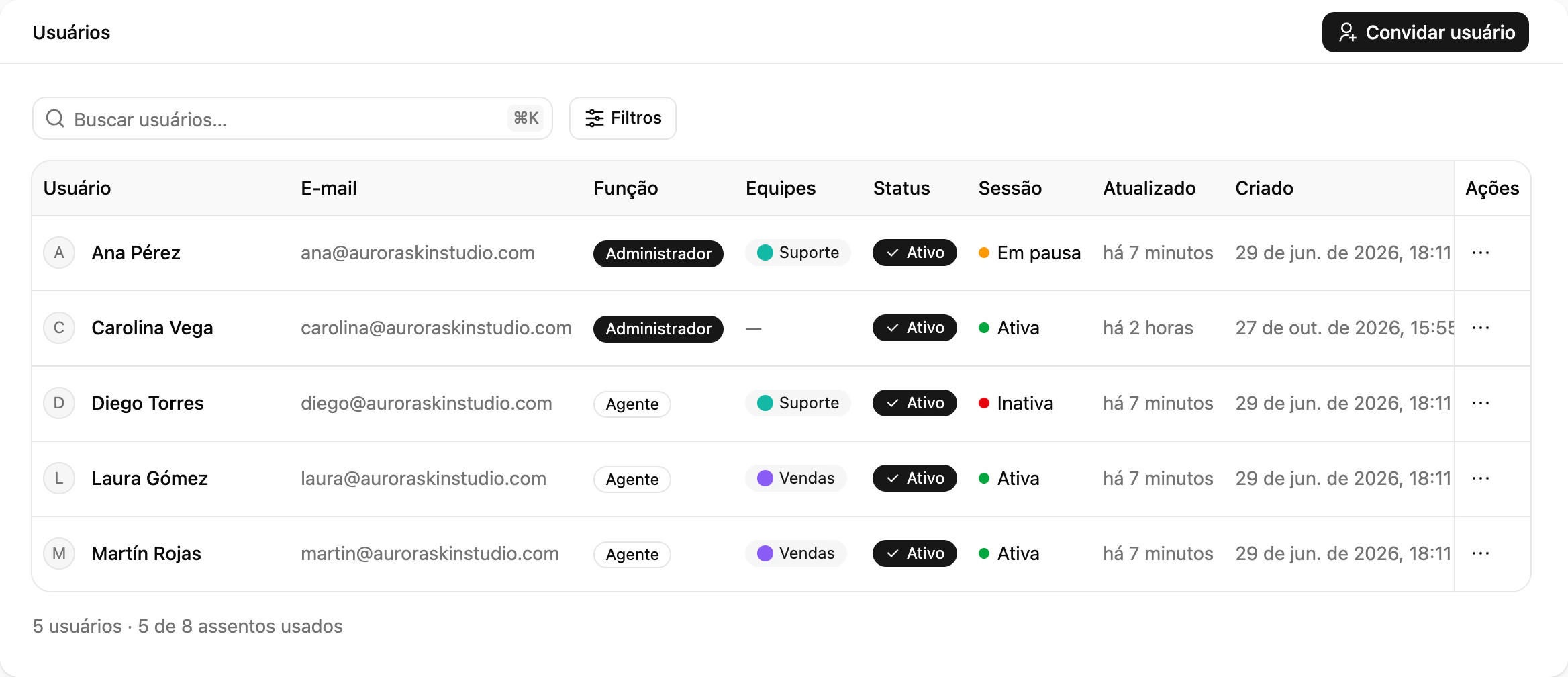Click Carolina Vega's avatar letter C
The height and width of the screenshot is (677, 1568).
(59, 328)
